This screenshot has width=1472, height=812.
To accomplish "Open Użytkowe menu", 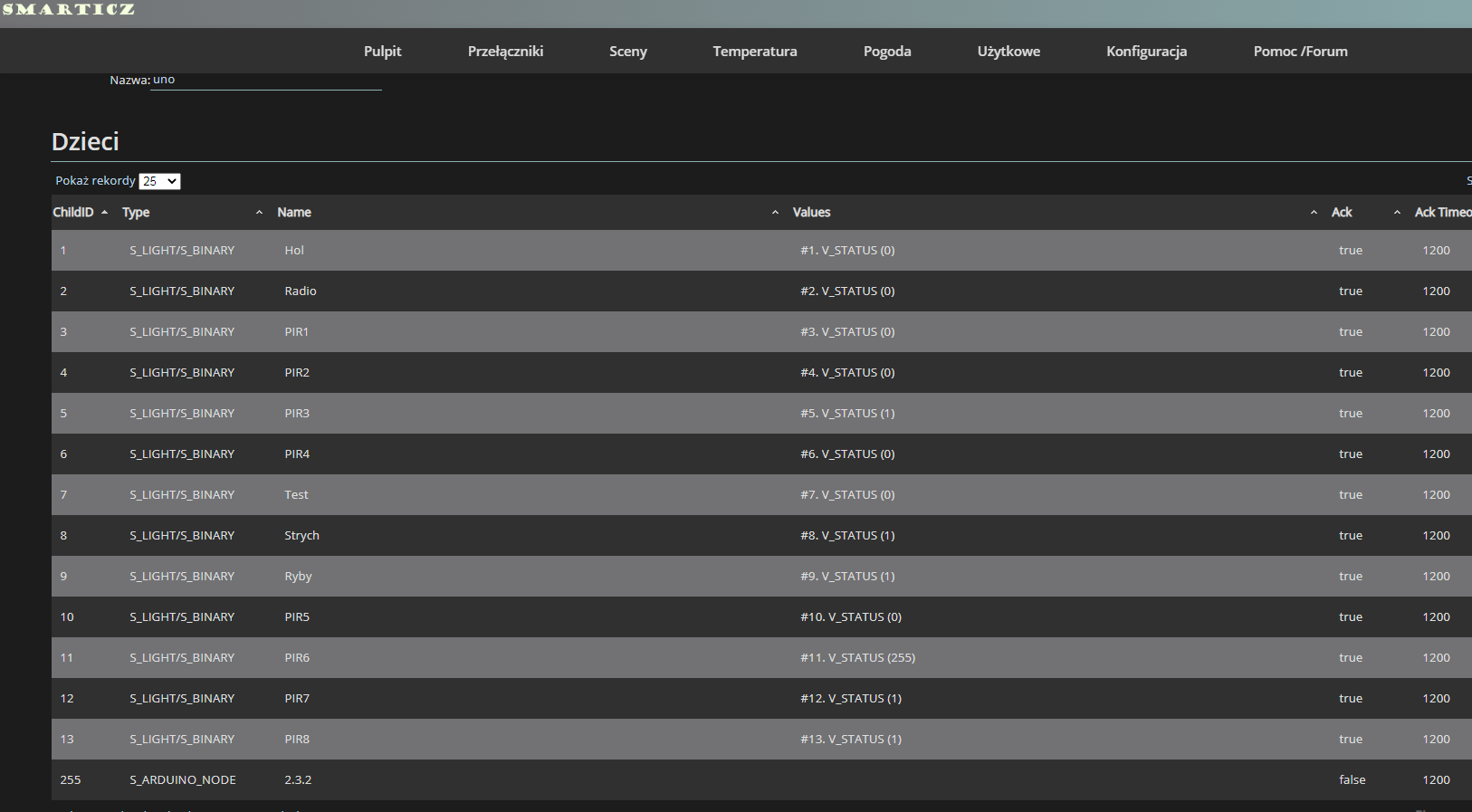I will coord(1008,52).
